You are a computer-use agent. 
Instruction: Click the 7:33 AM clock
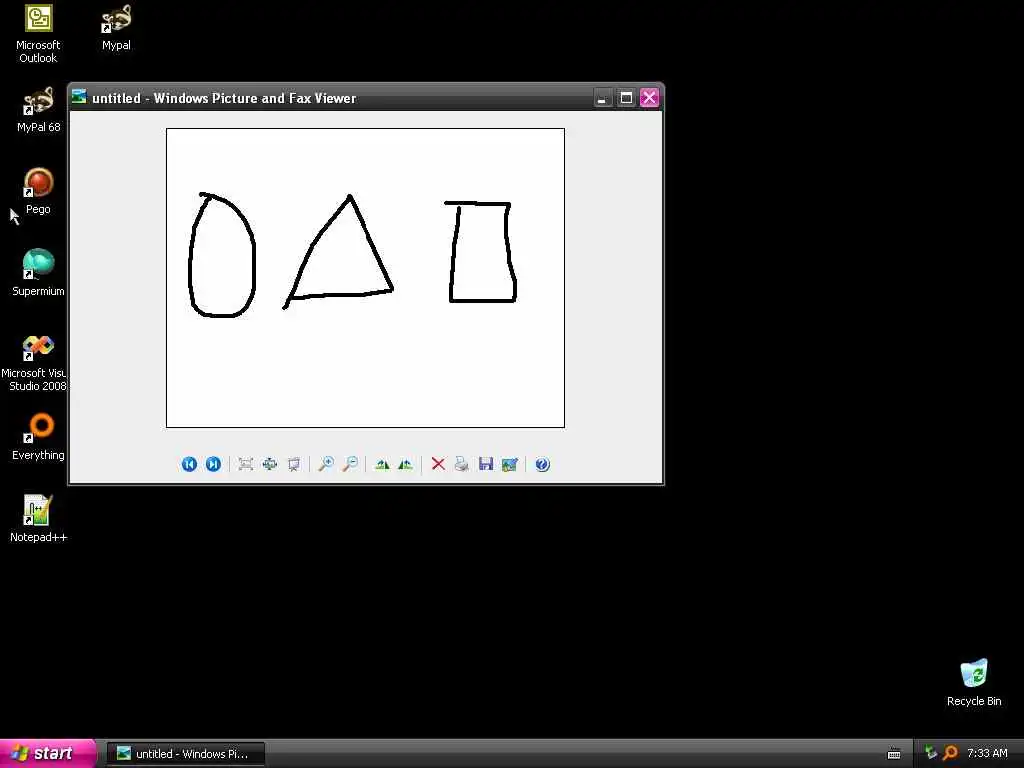coord(987,754)
